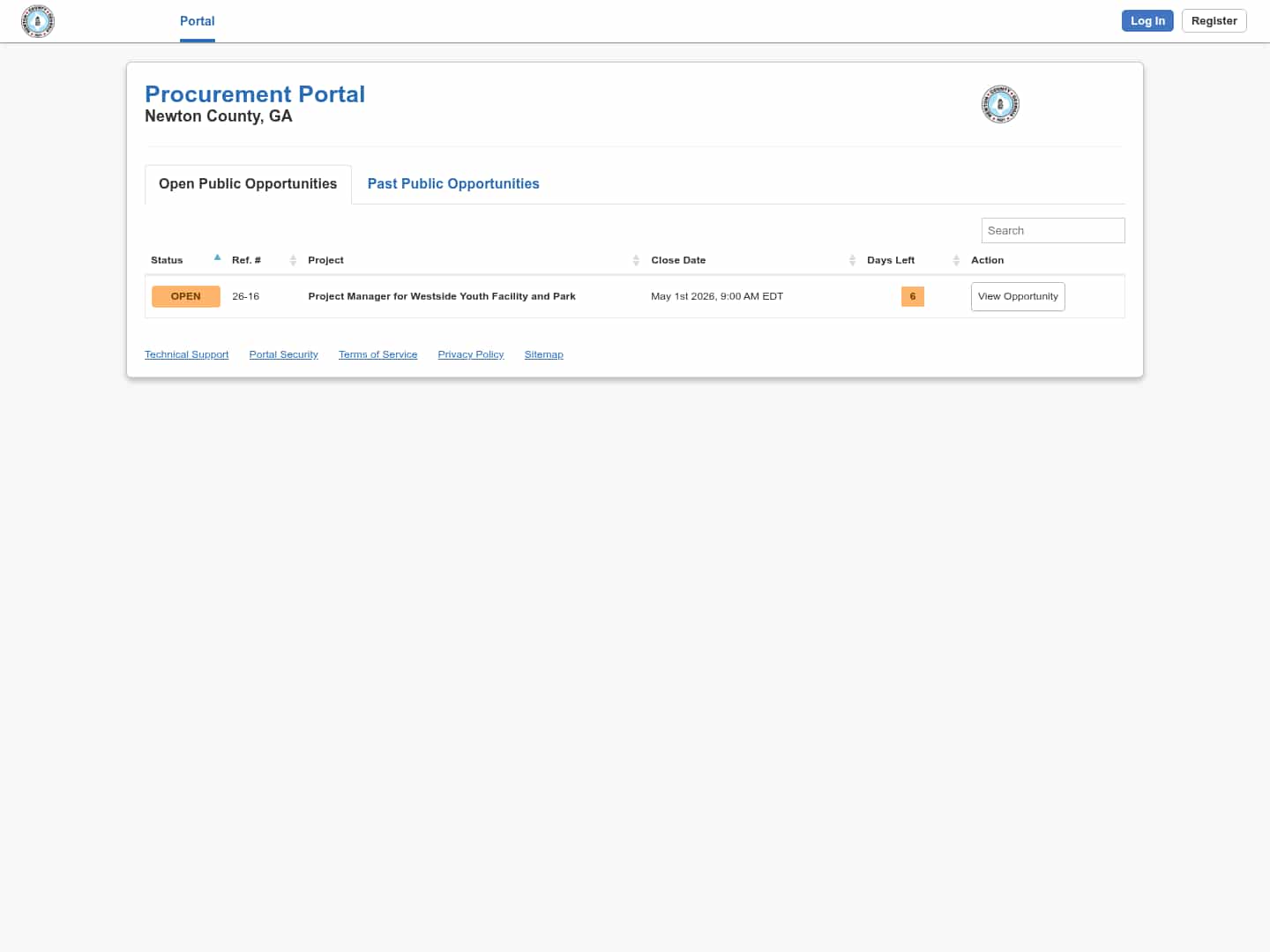Follow the Terms of Service link
The image size is (1270, 952).
point(377,354)
